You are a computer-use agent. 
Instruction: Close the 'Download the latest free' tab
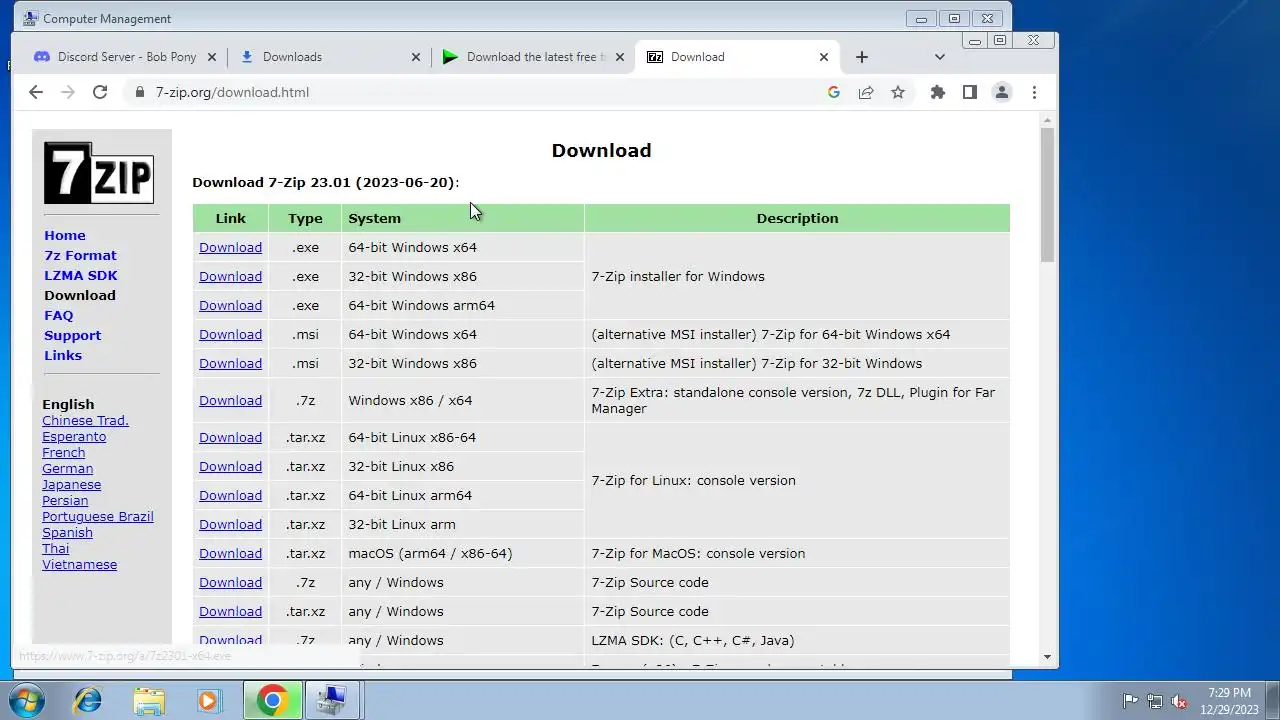[620, 57]
